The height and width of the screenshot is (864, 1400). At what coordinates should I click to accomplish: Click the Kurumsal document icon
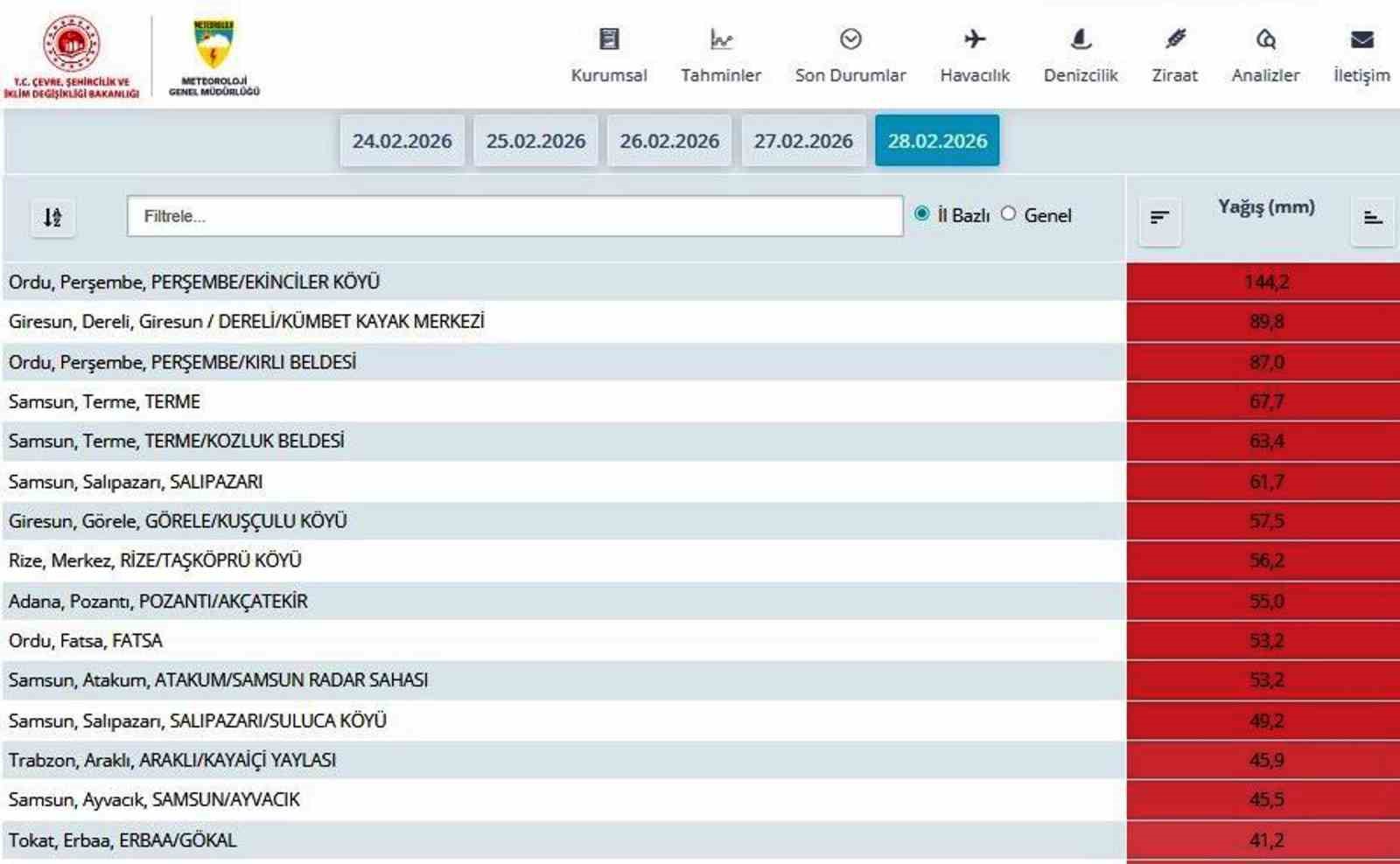click(x=608, y=38)
